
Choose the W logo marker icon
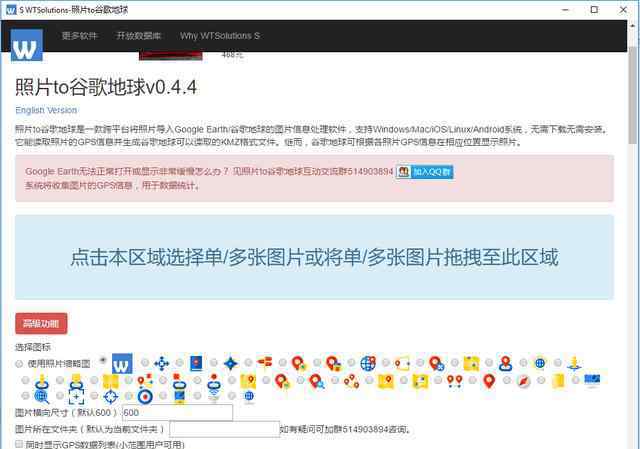point(122,363)
